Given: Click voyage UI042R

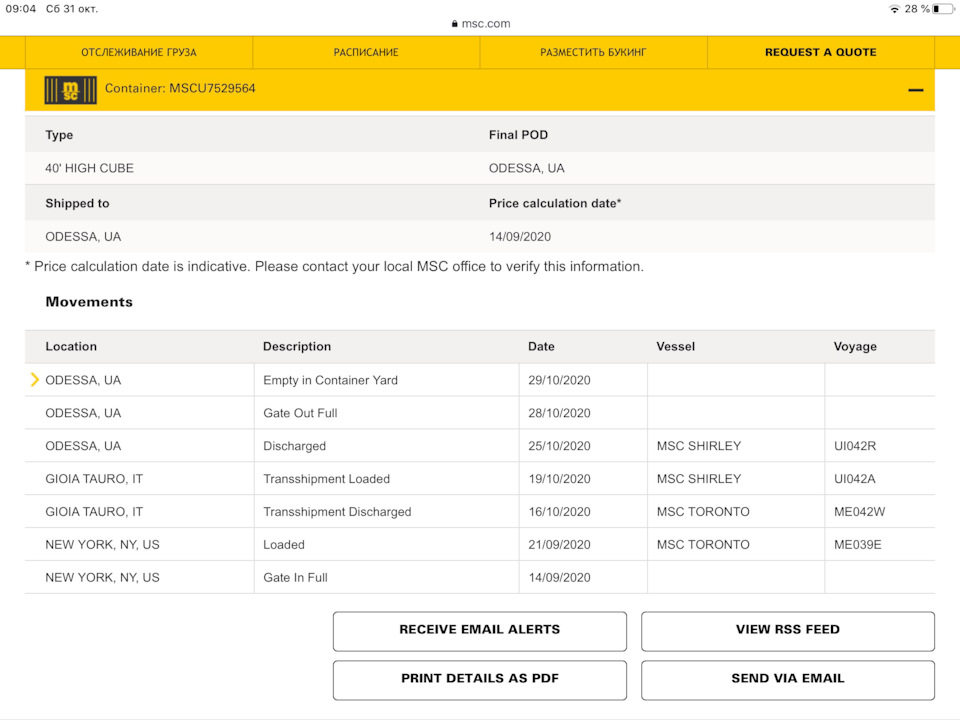Looking at the screenshot, I should [x=855, y=446].
